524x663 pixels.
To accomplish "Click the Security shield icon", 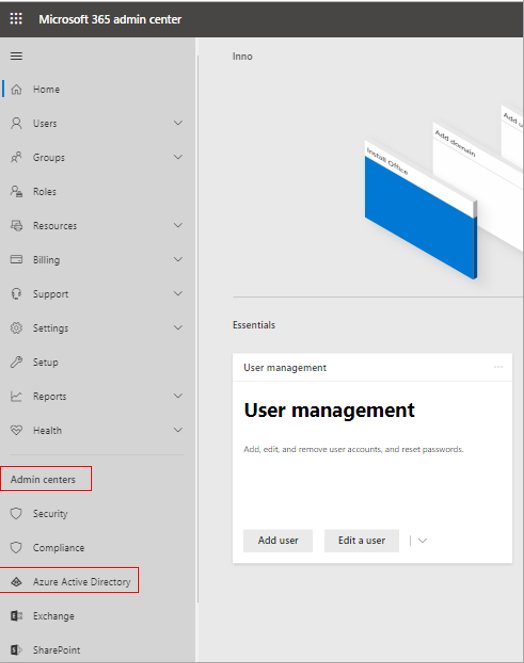I will [x=16, y=513].
